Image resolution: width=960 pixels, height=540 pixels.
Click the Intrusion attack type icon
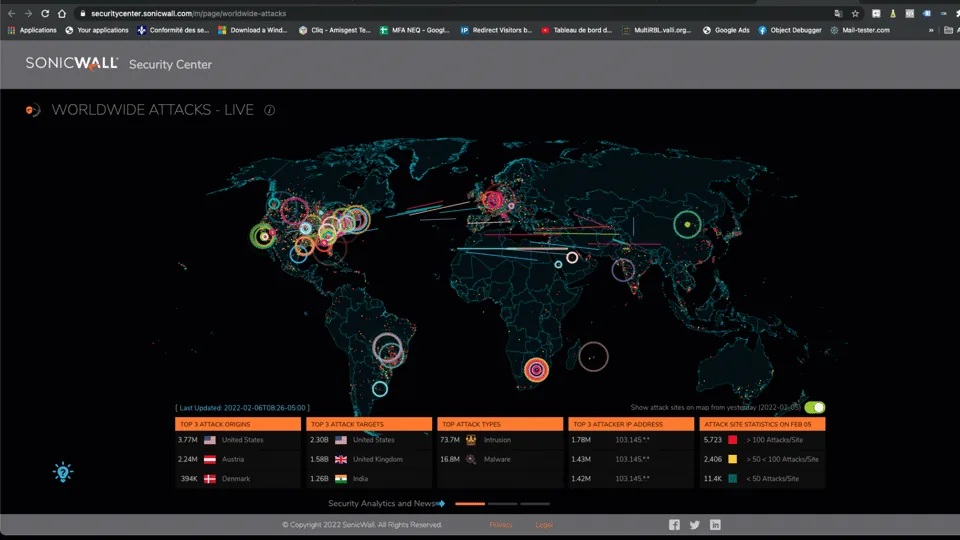point(471,440)
